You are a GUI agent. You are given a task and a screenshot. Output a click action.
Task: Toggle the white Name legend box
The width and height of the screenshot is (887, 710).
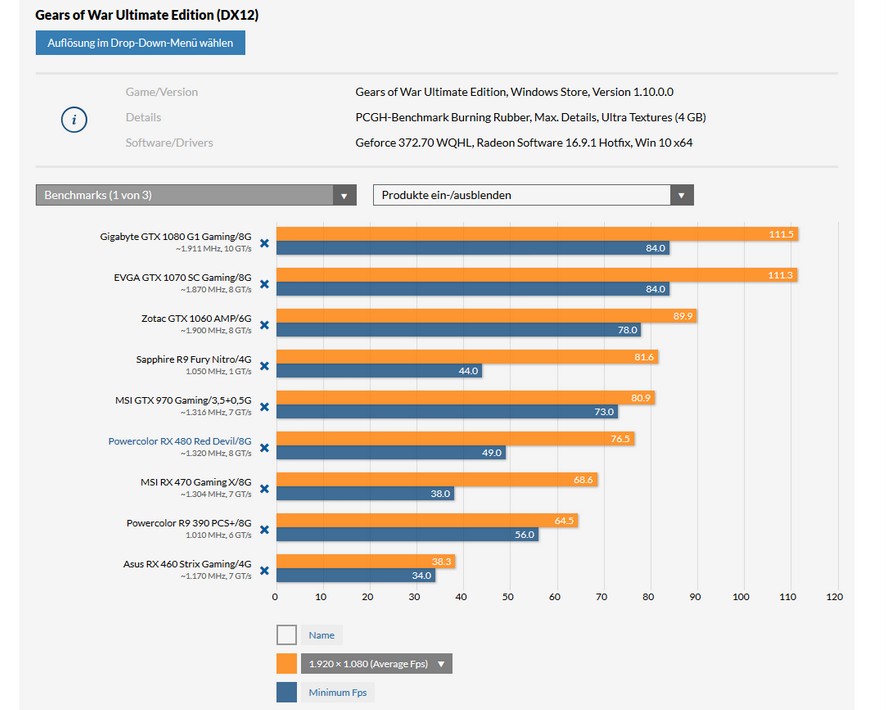(286, 635)
